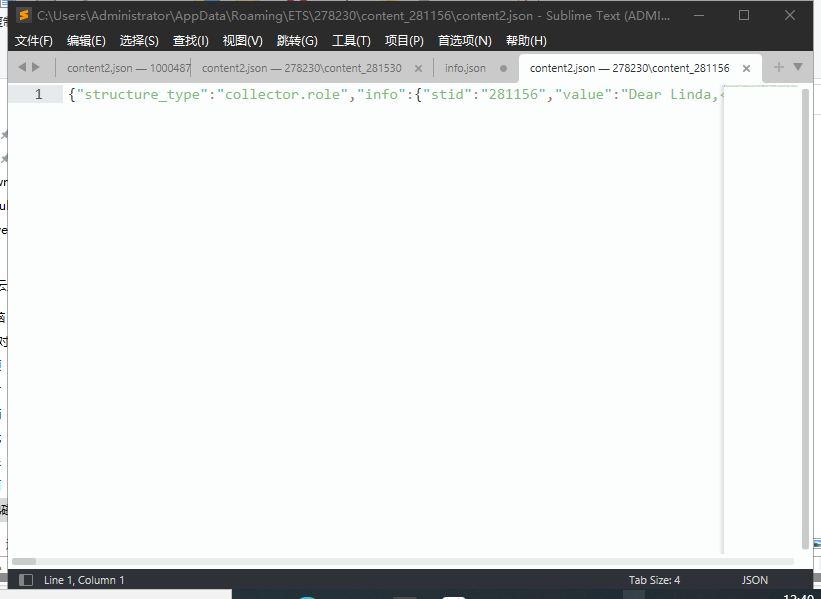821x599 pixels.
Task: Select the active content_281156 tab
Action: [x=629, y=68]
